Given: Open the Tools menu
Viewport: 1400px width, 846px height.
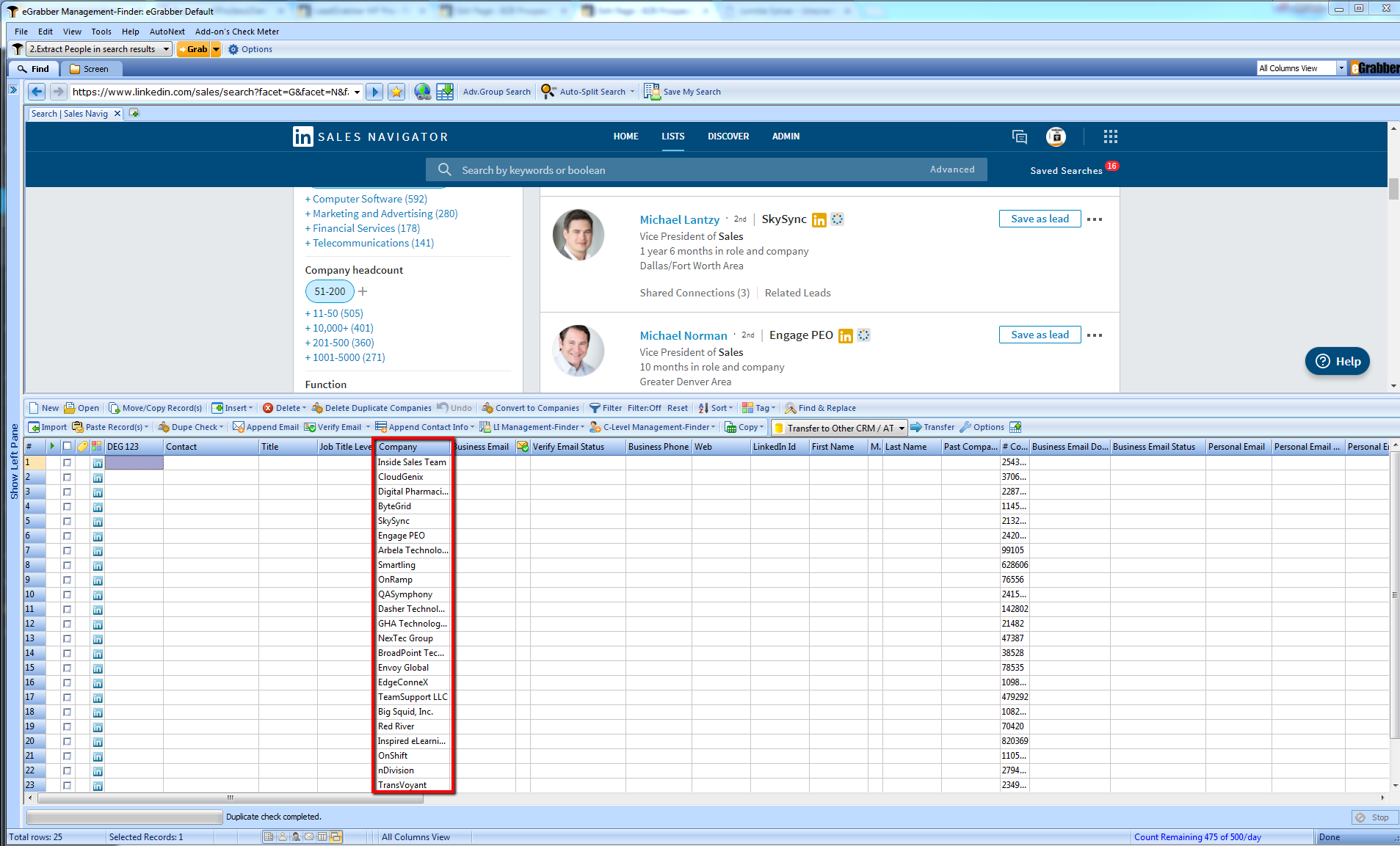Looking at the screenshot, I should [x=101, y=32].
